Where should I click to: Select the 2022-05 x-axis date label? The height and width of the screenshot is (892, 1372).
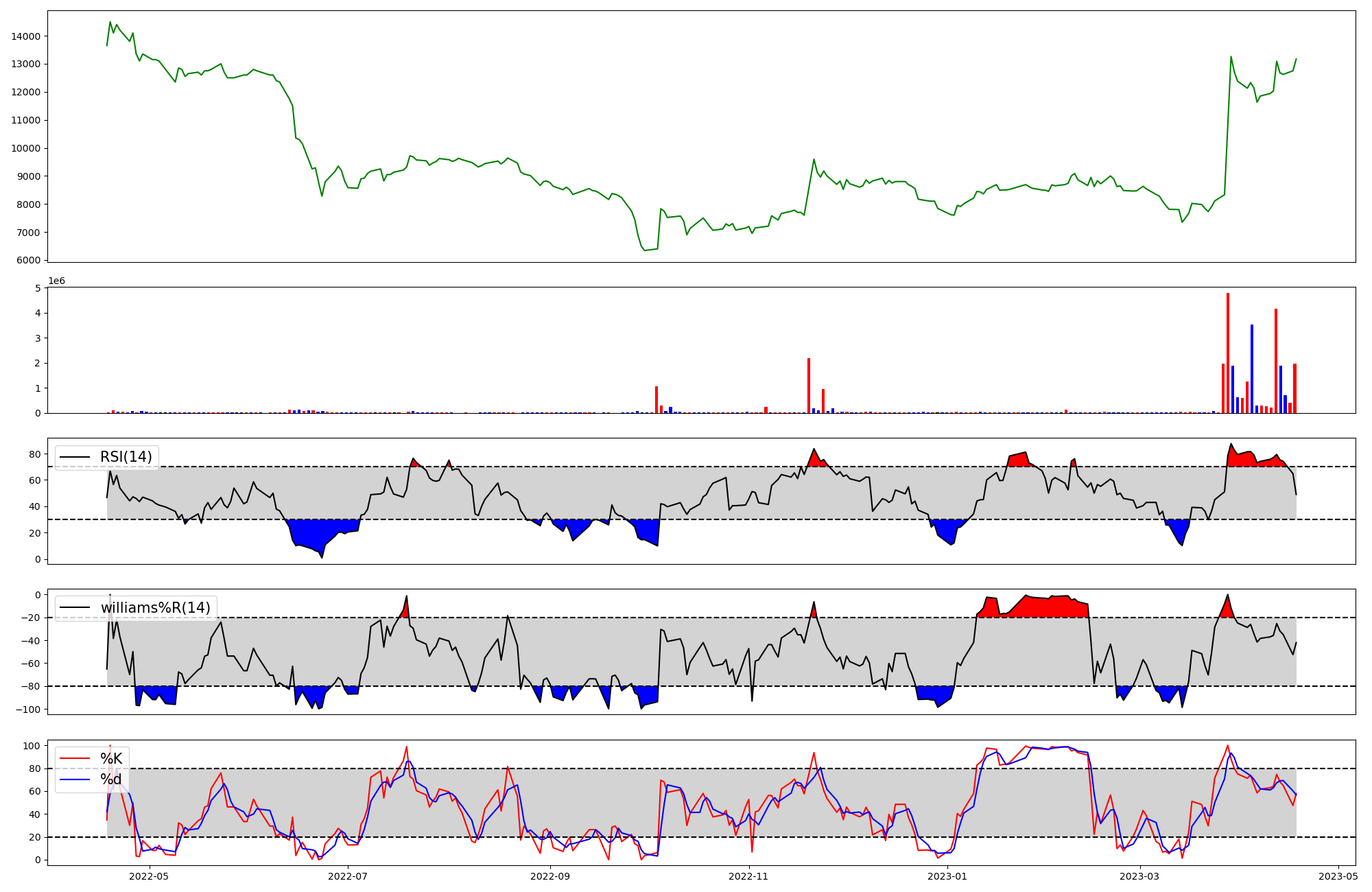[x=149, y=876]
